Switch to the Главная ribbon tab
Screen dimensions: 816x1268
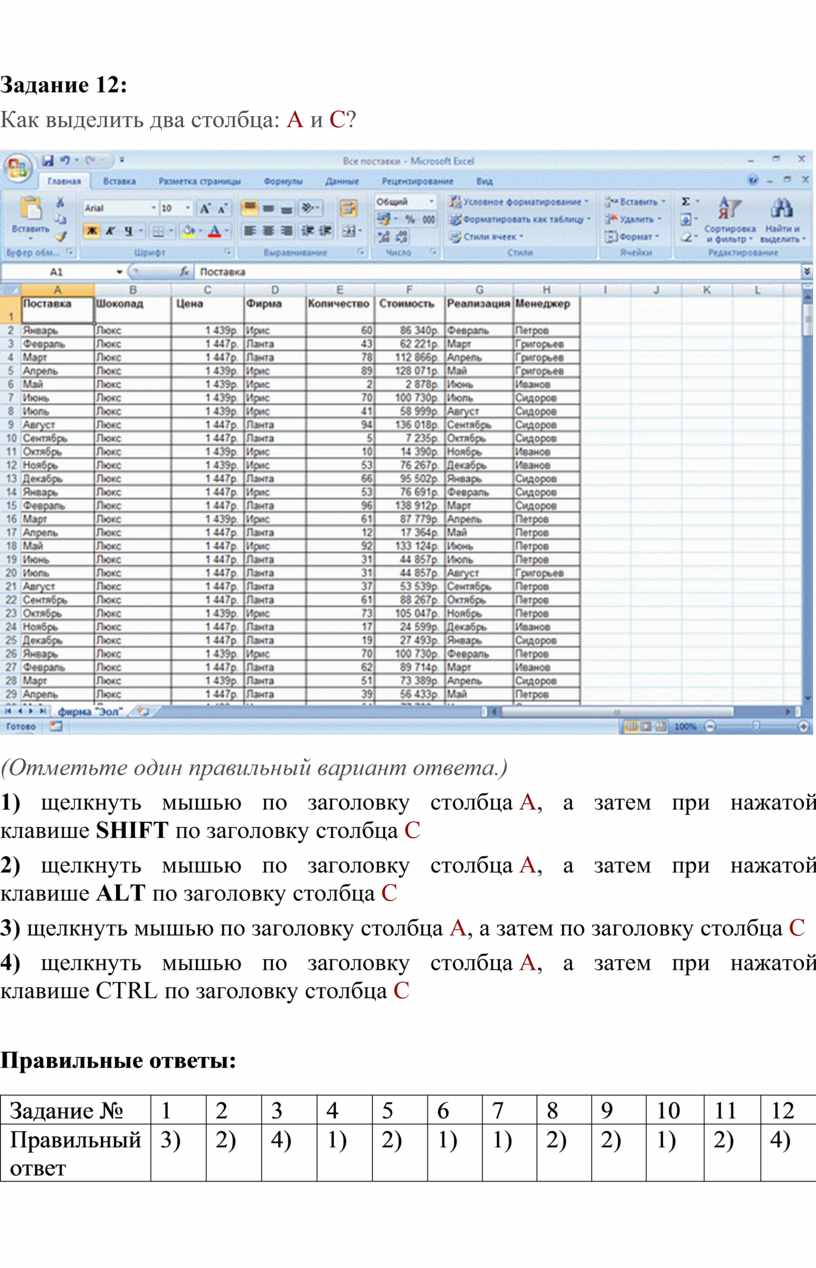tap(63, 181)
